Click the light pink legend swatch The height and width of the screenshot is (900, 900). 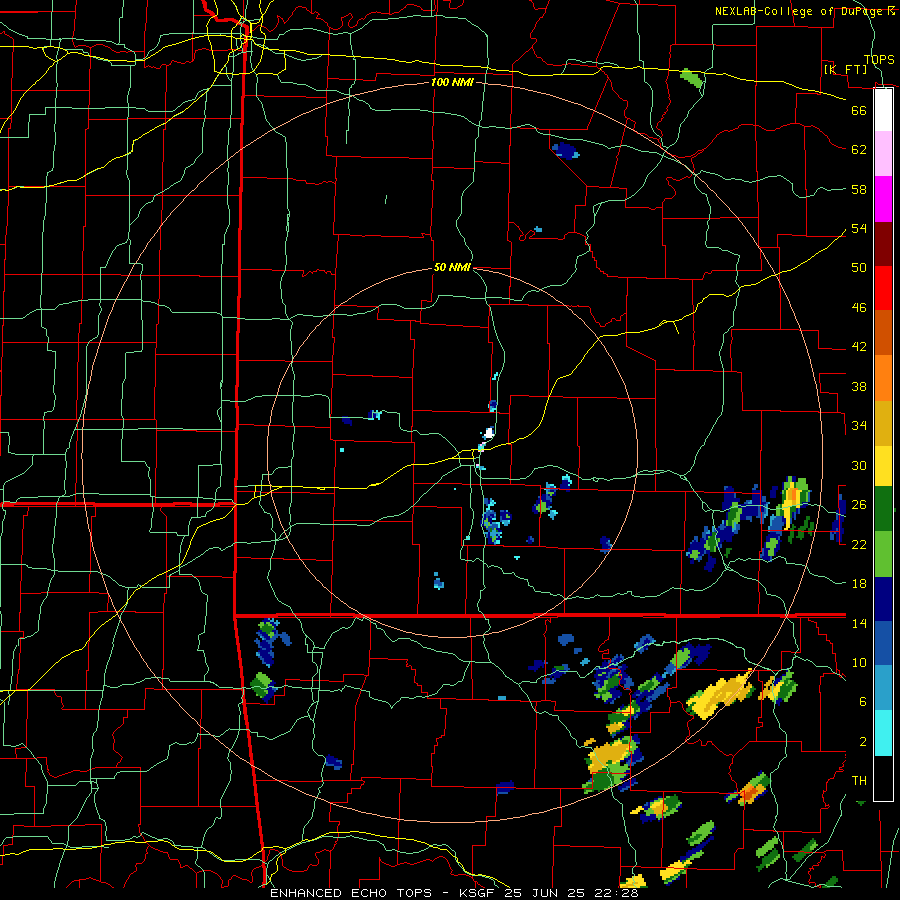(x=883, y=154)
